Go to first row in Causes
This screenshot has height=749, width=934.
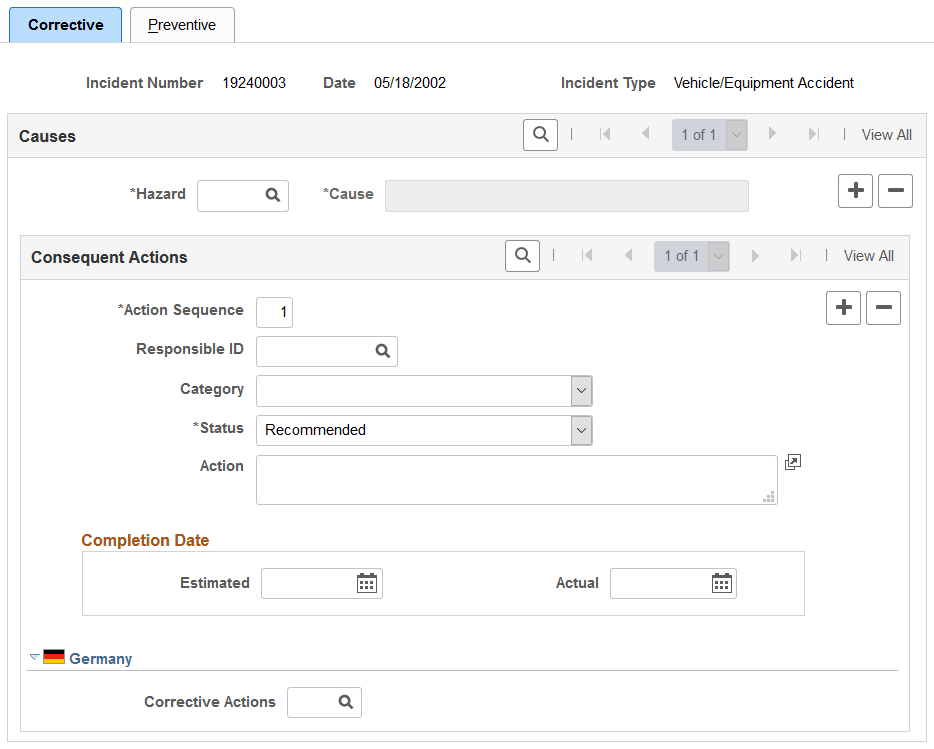[605, 134]
